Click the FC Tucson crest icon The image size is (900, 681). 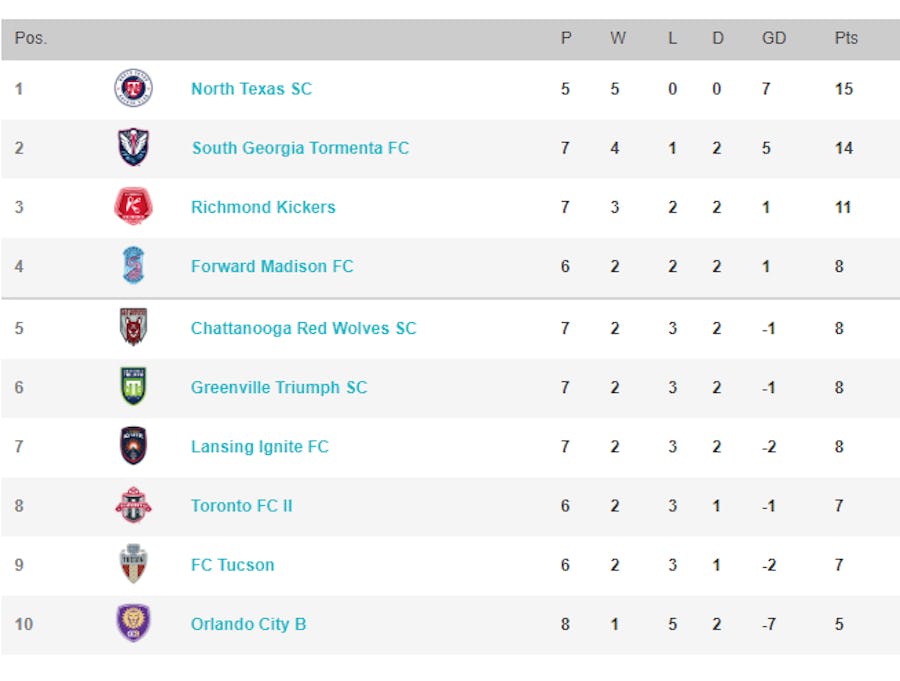coord(133,564)
